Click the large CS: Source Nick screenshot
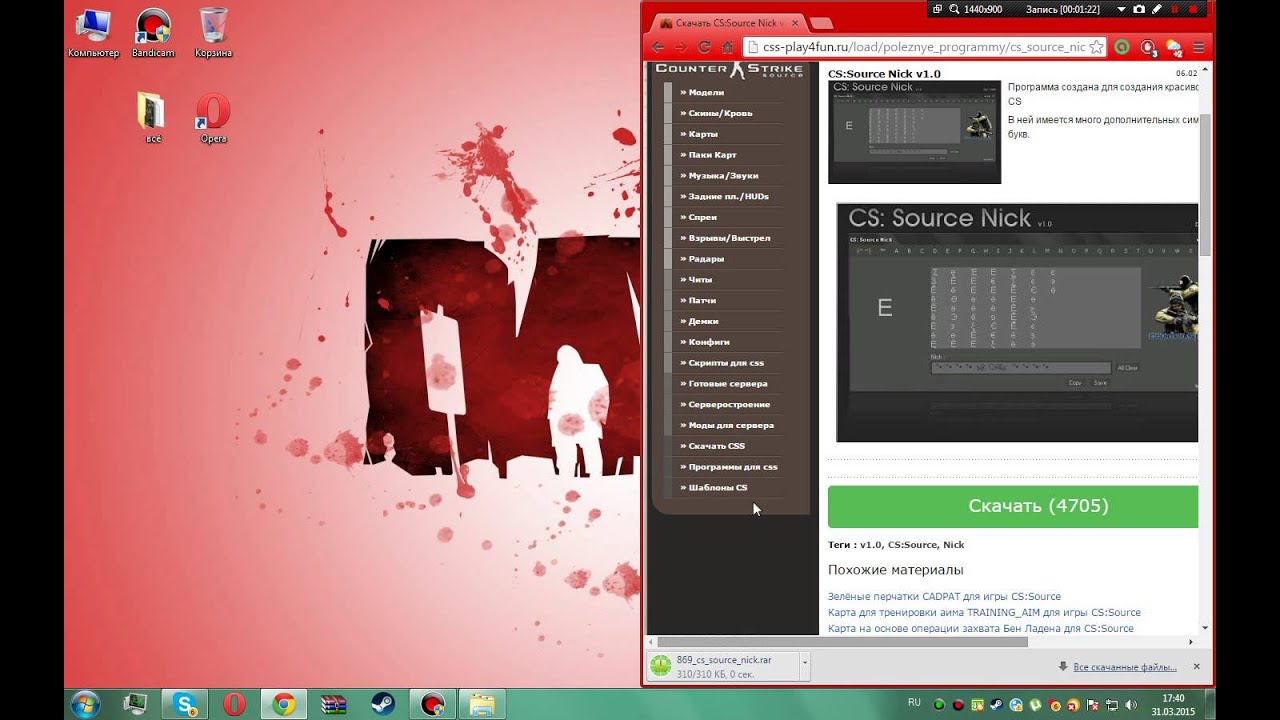 [1017, 323]
